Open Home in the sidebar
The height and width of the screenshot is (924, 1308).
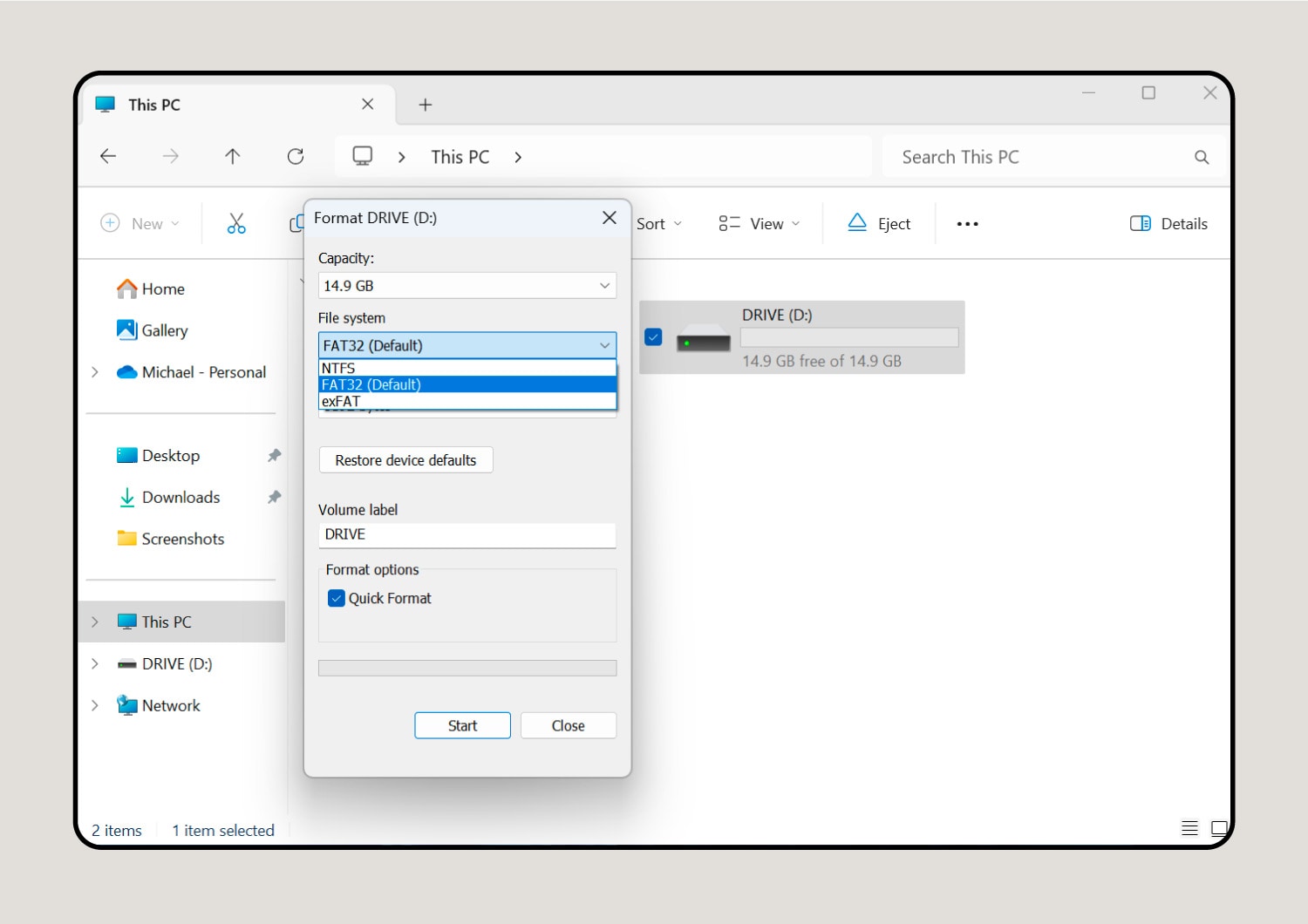(163, 289)
